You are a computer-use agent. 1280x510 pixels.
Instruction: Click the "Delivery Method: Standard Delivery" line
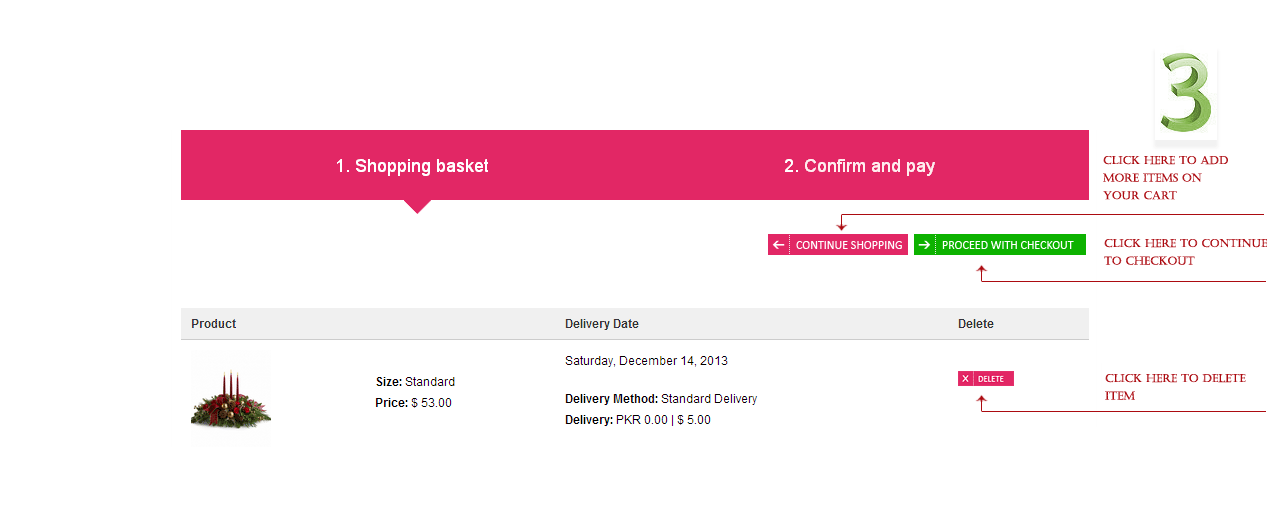pyautogui.click(x=661, y=399)
